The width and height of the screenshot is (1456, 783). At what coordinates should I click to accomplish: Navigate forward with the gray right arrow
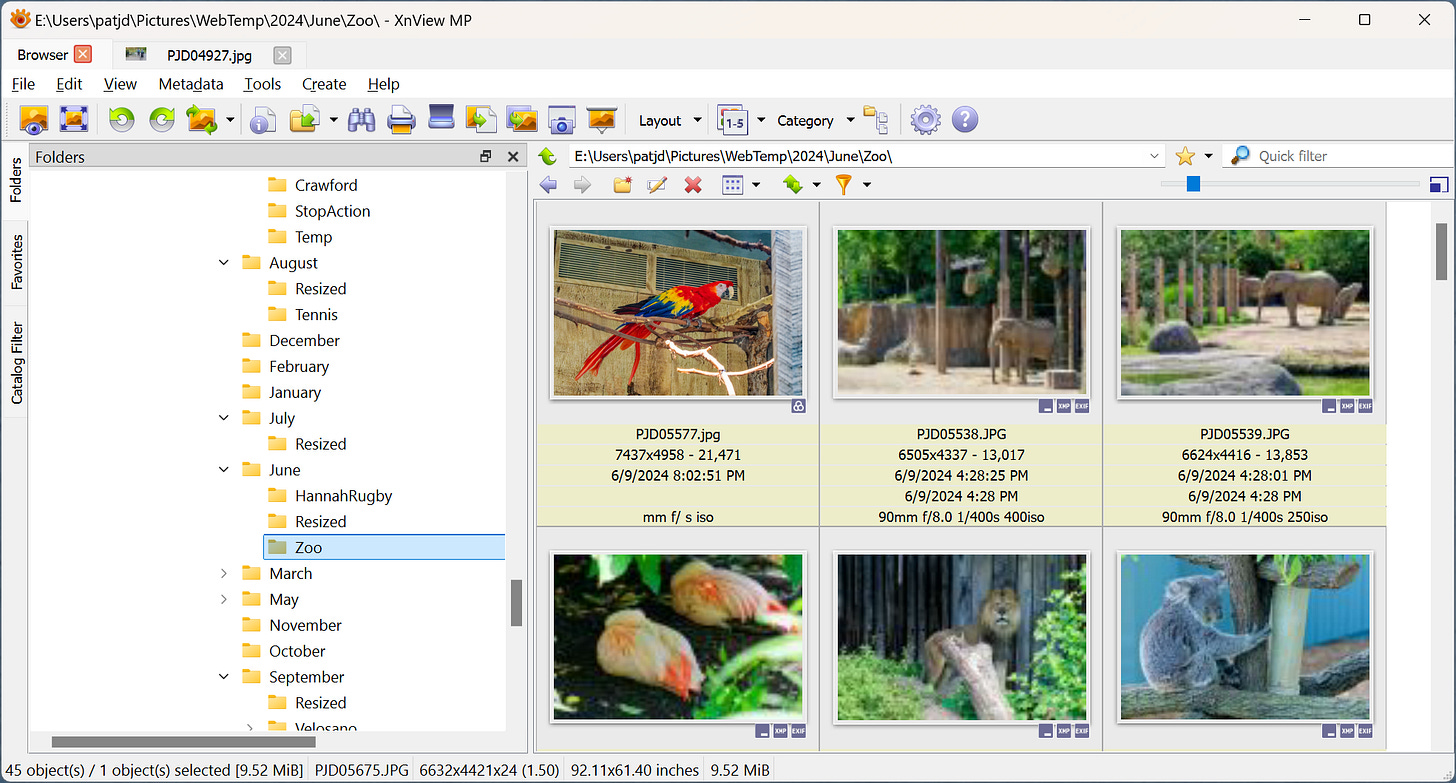[582, 184]
